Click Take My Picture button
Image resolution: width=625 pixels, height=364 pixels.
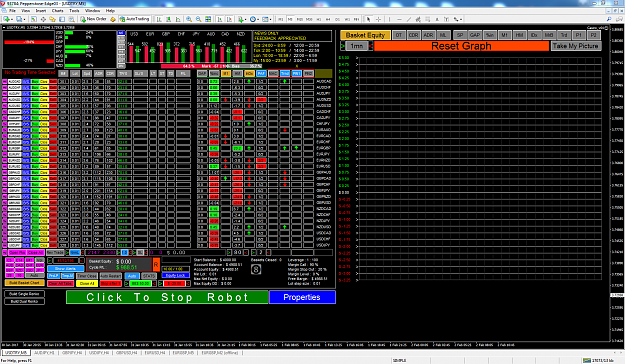576,46
